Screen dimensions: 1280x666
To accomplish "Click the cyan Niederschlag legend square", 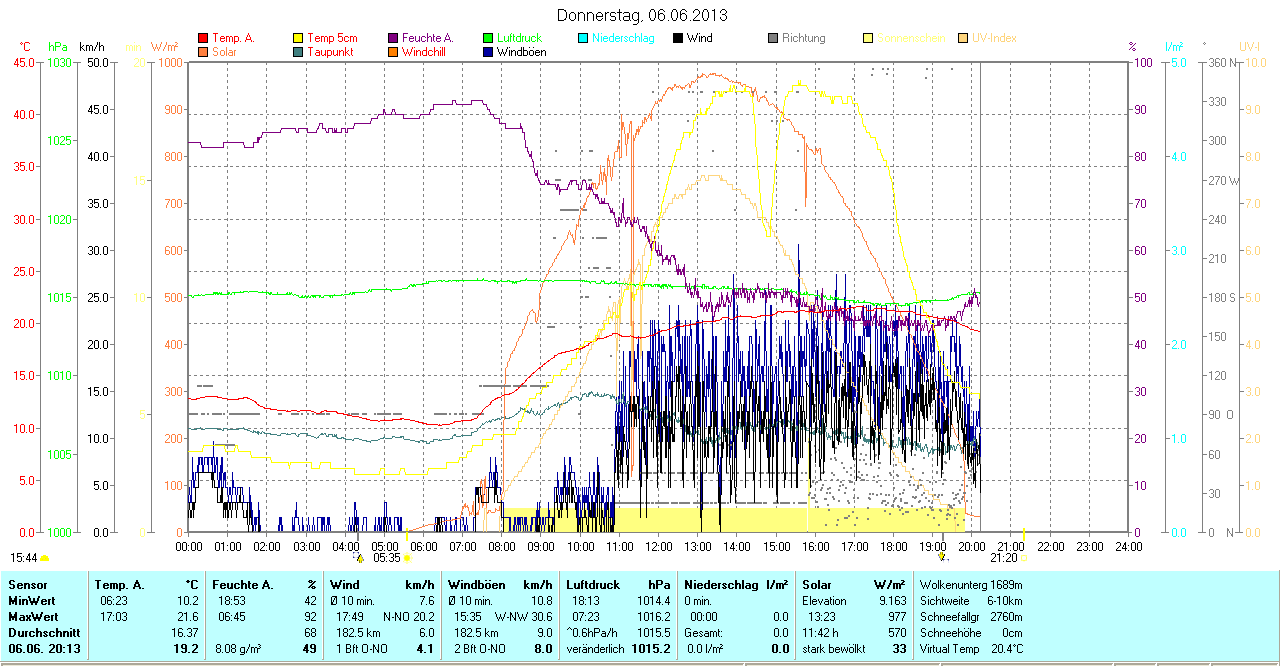I will coord(583,38).
